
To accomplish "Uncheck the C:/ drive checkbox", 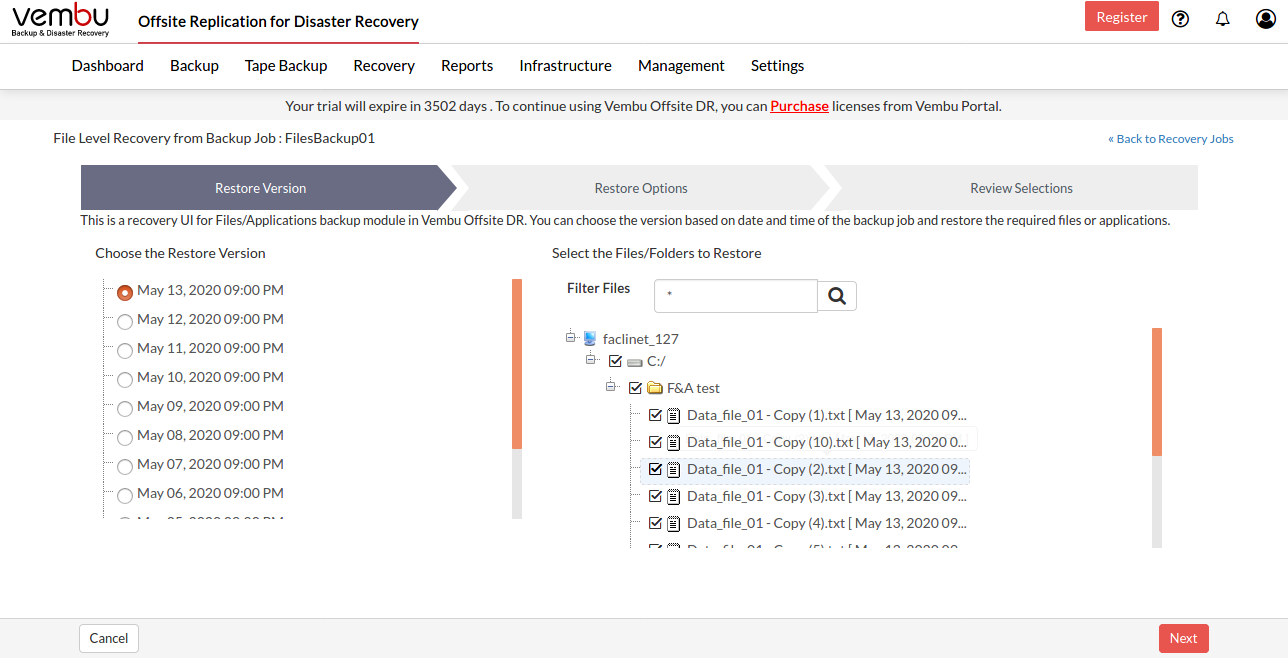I will (x=615, y=362).
